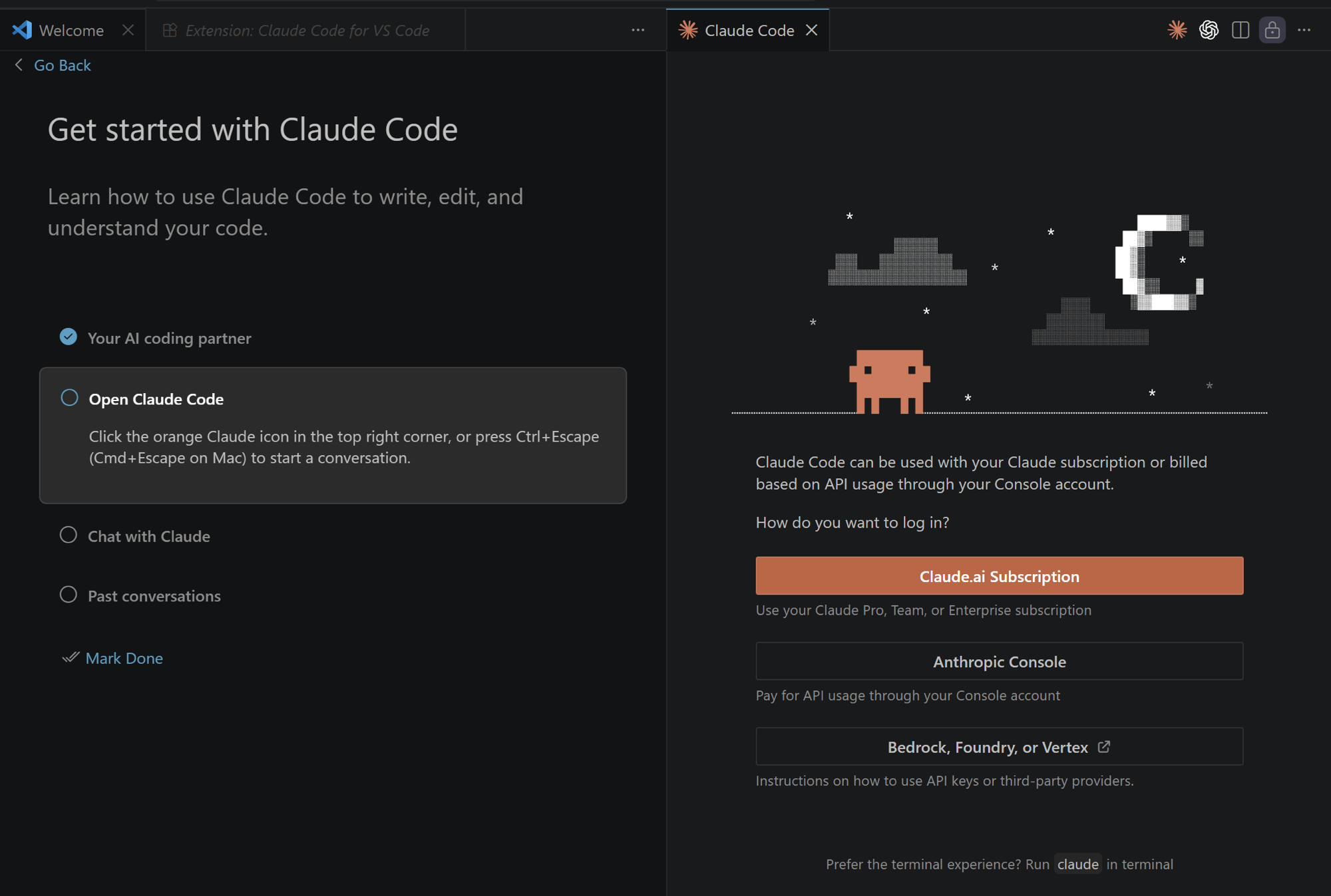Switch to the Welcome tab

tap(71, 30)
